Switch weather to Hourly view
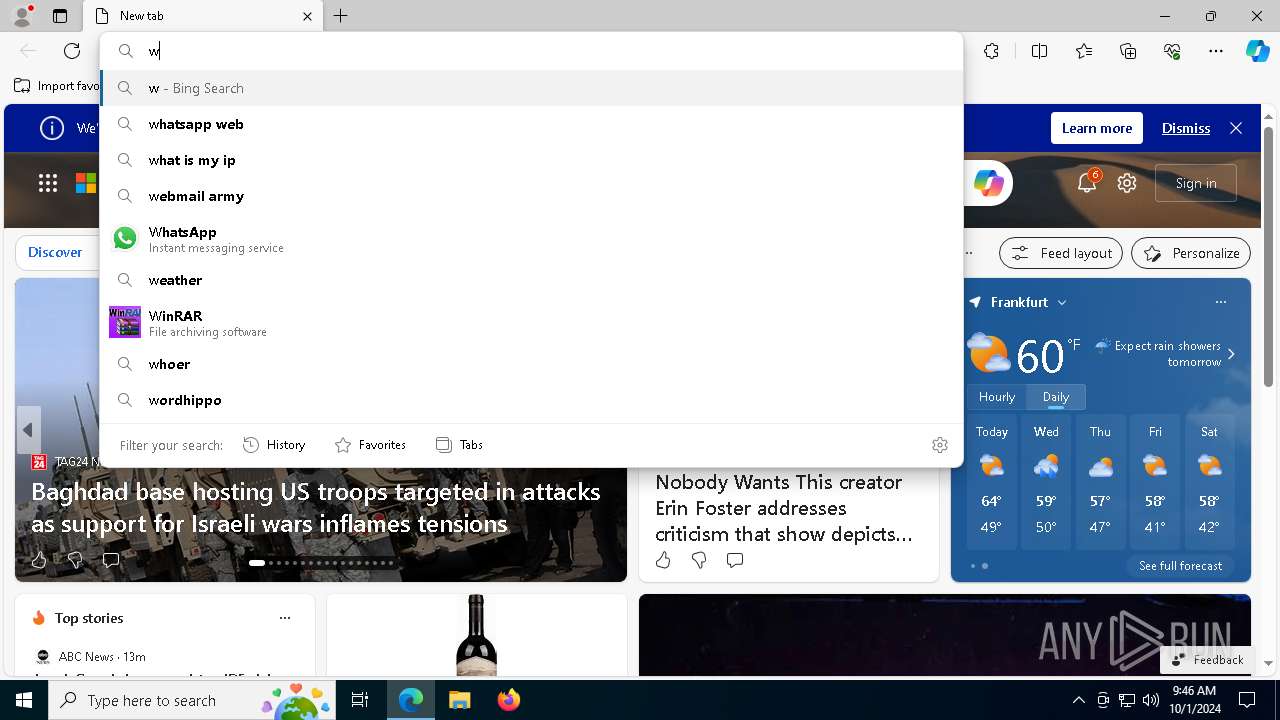Image resolution: width=1280 pixels, height=720 pixels. (x=997, y=397)
